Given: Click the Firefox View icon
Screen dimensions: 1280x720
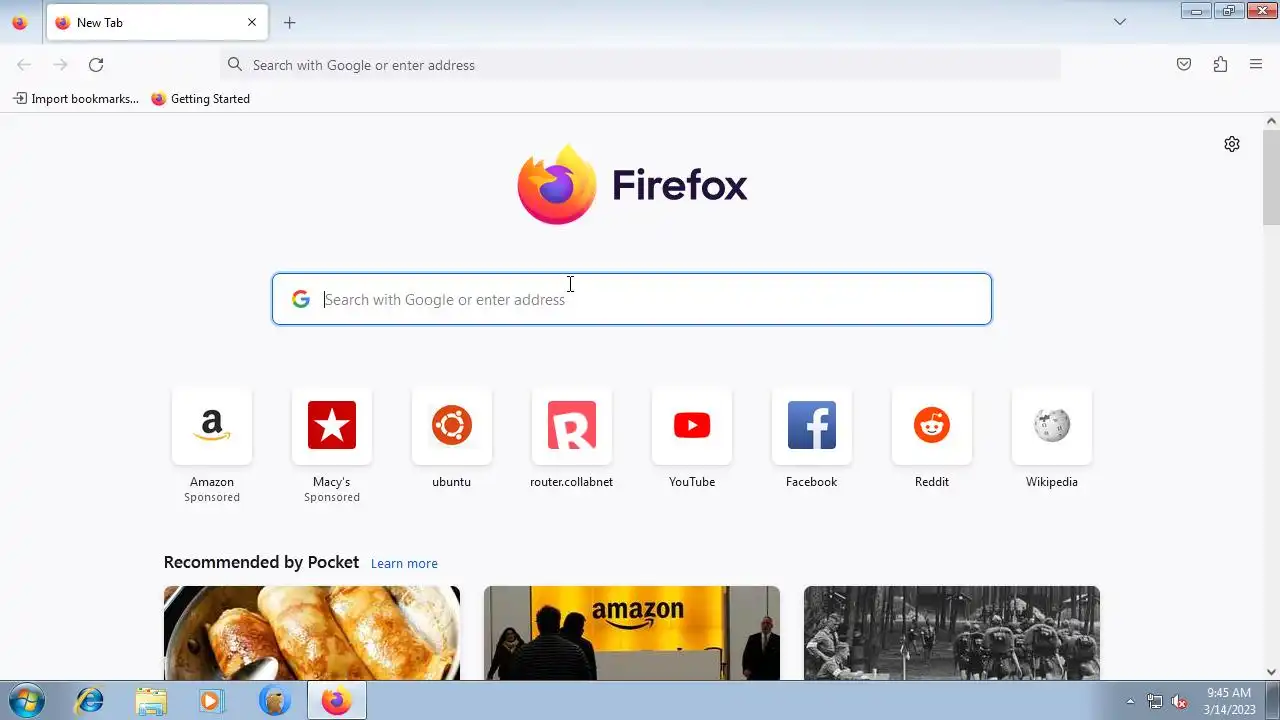Looking at the screenshot, I should [20, 22].
